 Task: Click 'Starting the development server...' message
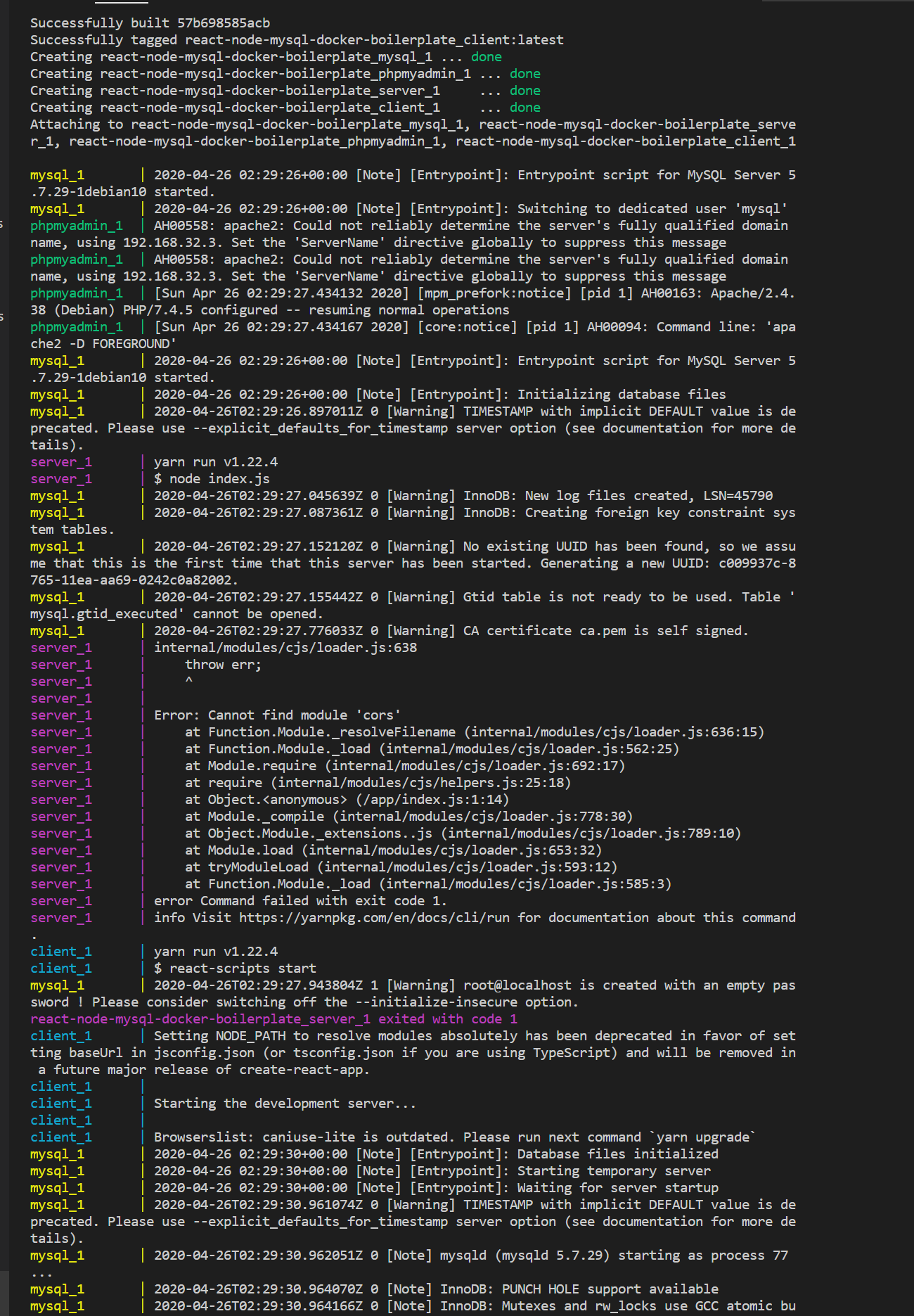coord(285,1104)
